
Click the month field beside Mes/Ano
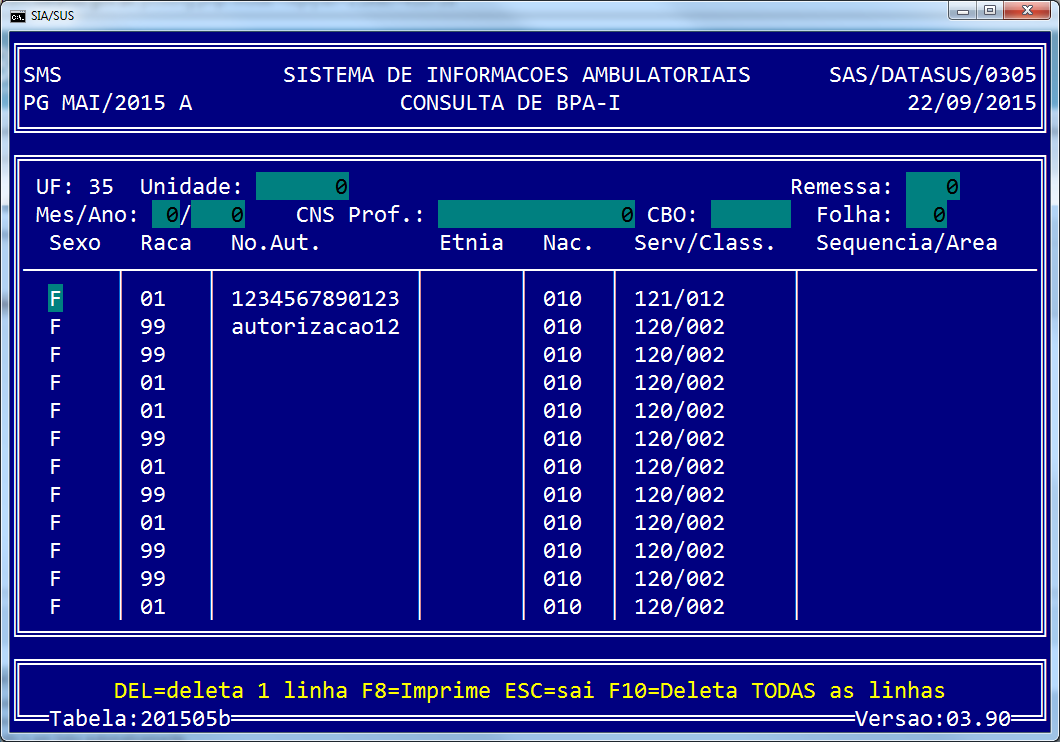tap(166, 215)
